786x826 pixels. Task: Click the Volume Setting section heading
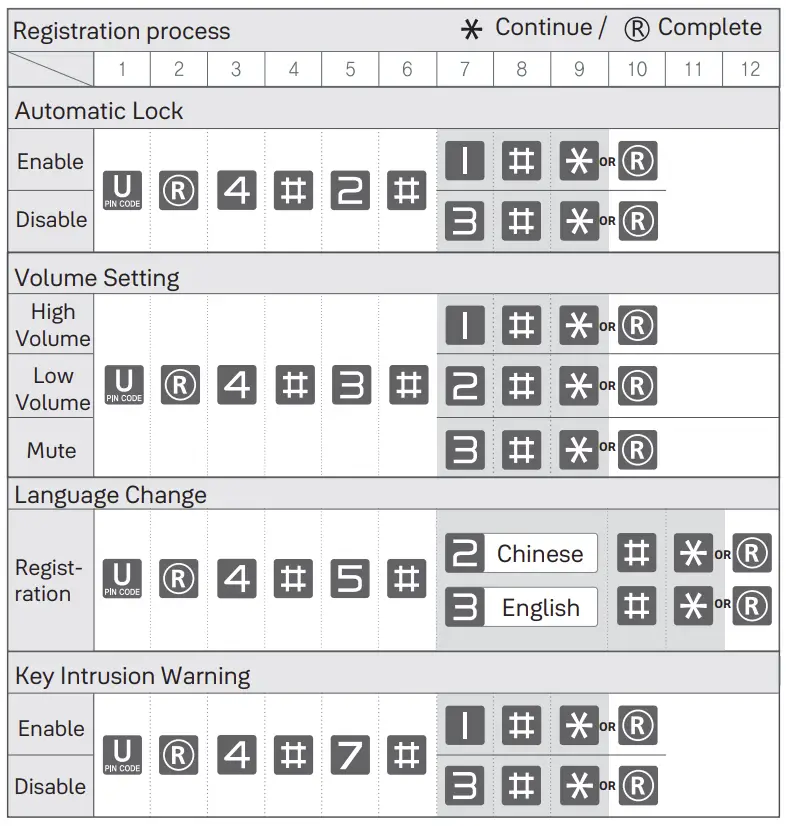click(97, 276)
